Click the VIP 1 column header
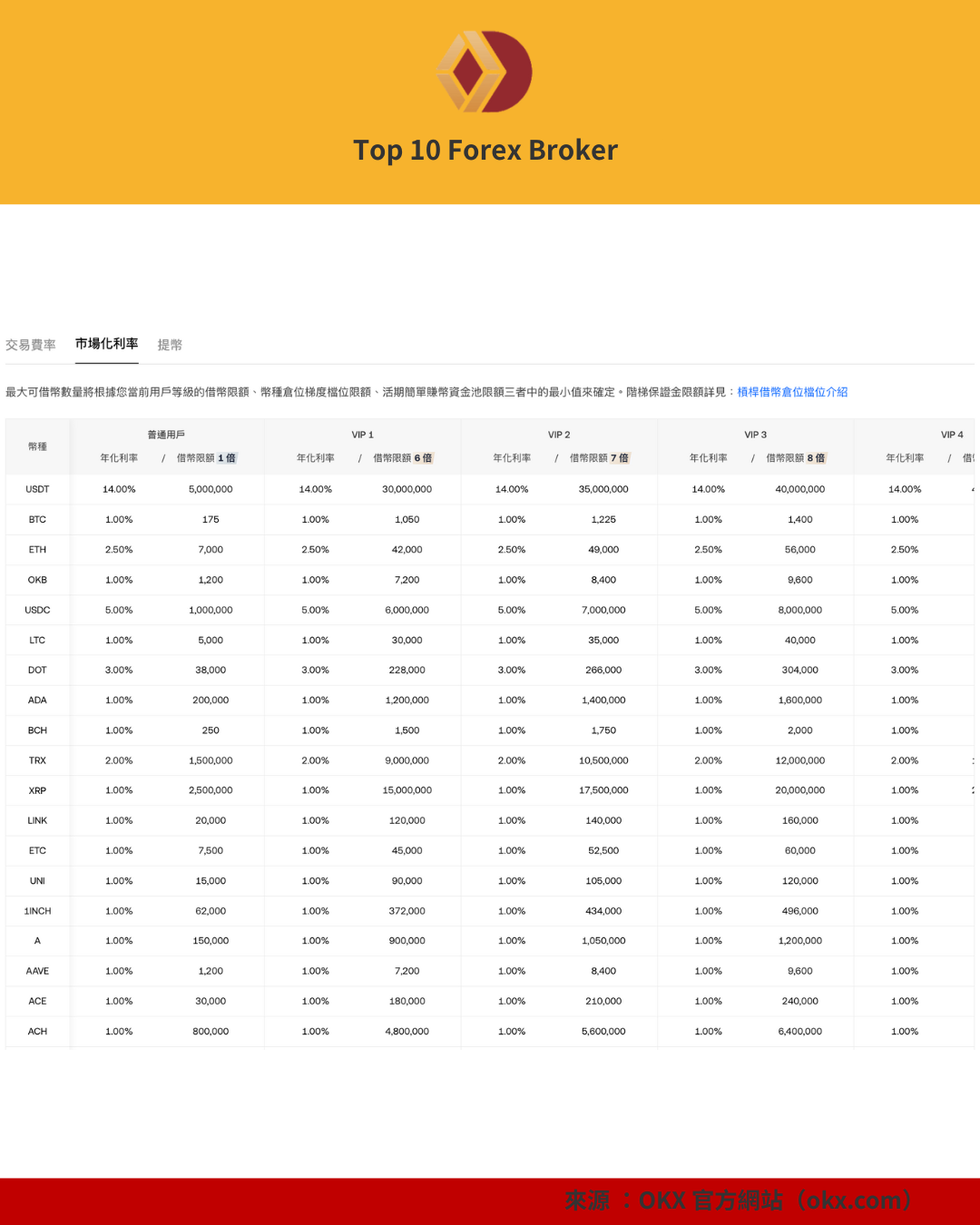 [x=362, y=435]
